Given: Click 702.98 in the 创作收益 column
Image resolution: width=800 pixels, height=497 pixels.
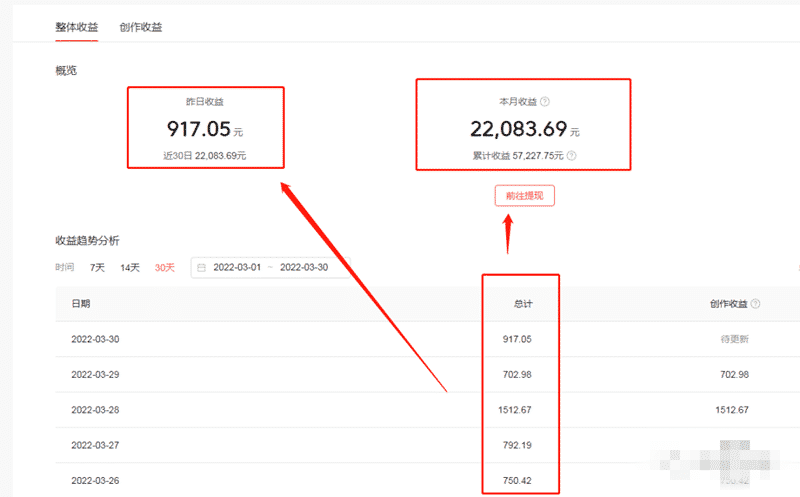Looking at the screenshot, I should point(734,375).
